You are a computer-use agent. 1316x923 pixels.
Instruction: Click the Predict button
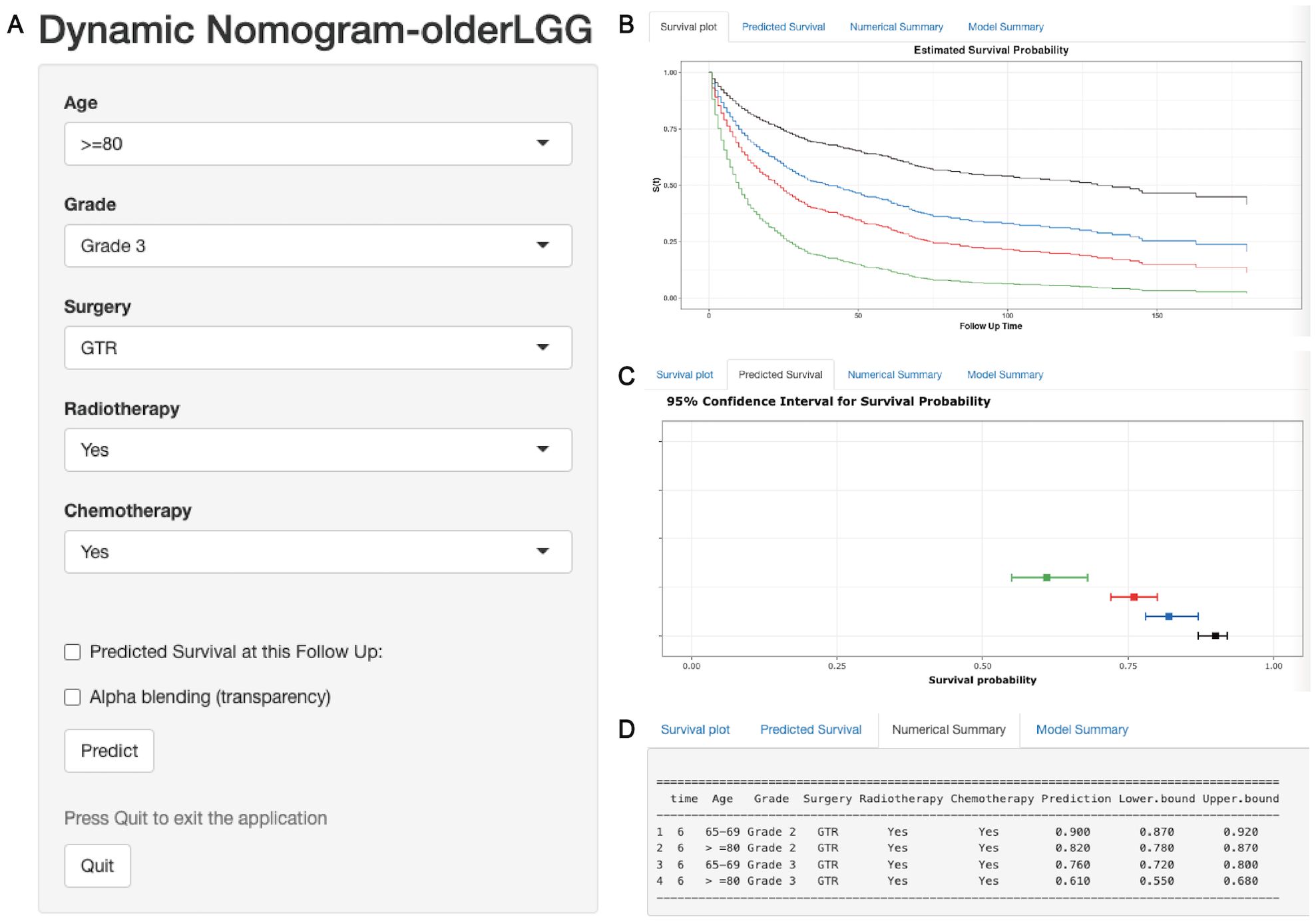109,751
